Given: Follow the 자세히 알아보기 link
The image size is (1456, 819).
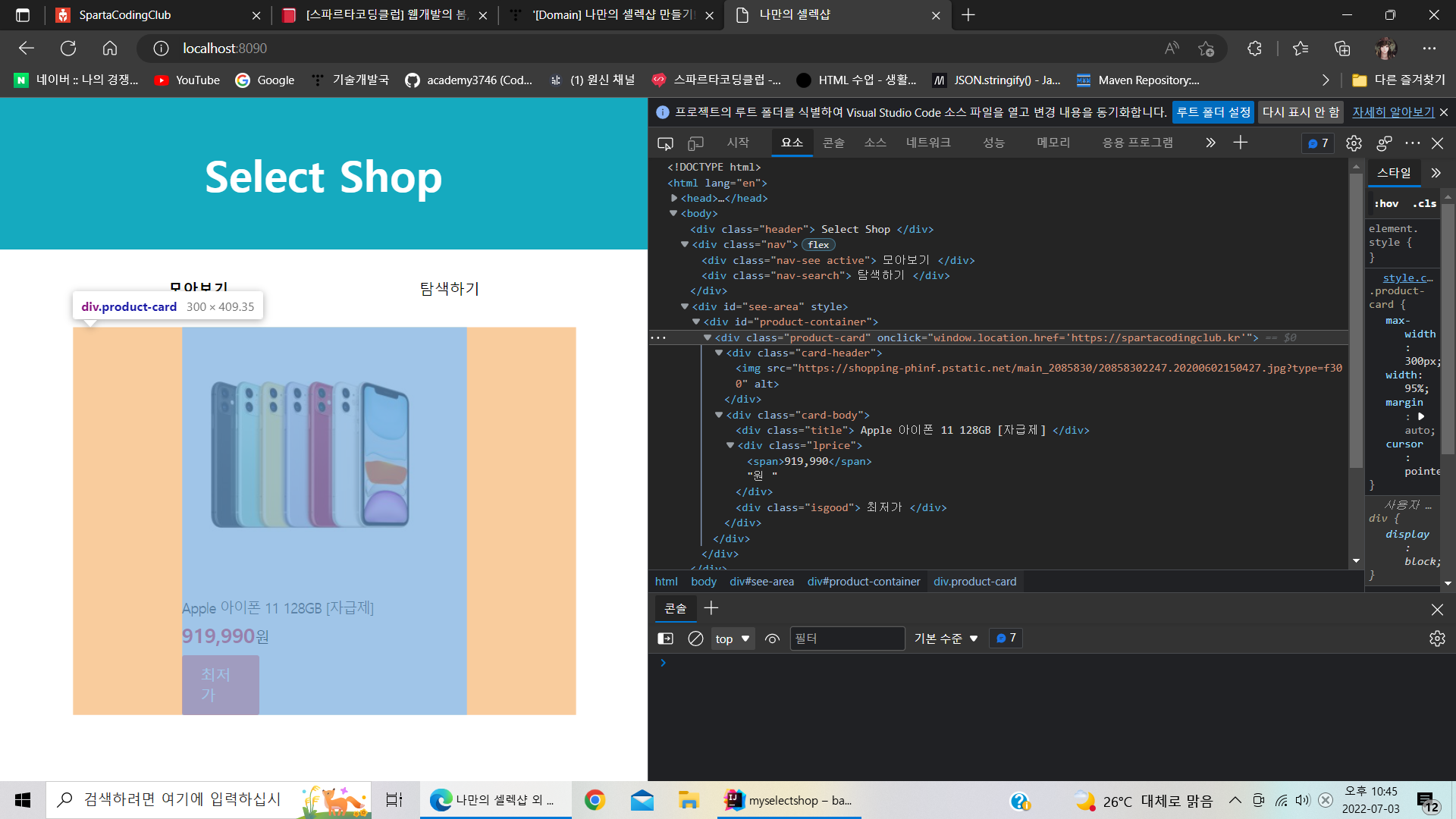Looking at the screenshot, I should (1393, 112).
